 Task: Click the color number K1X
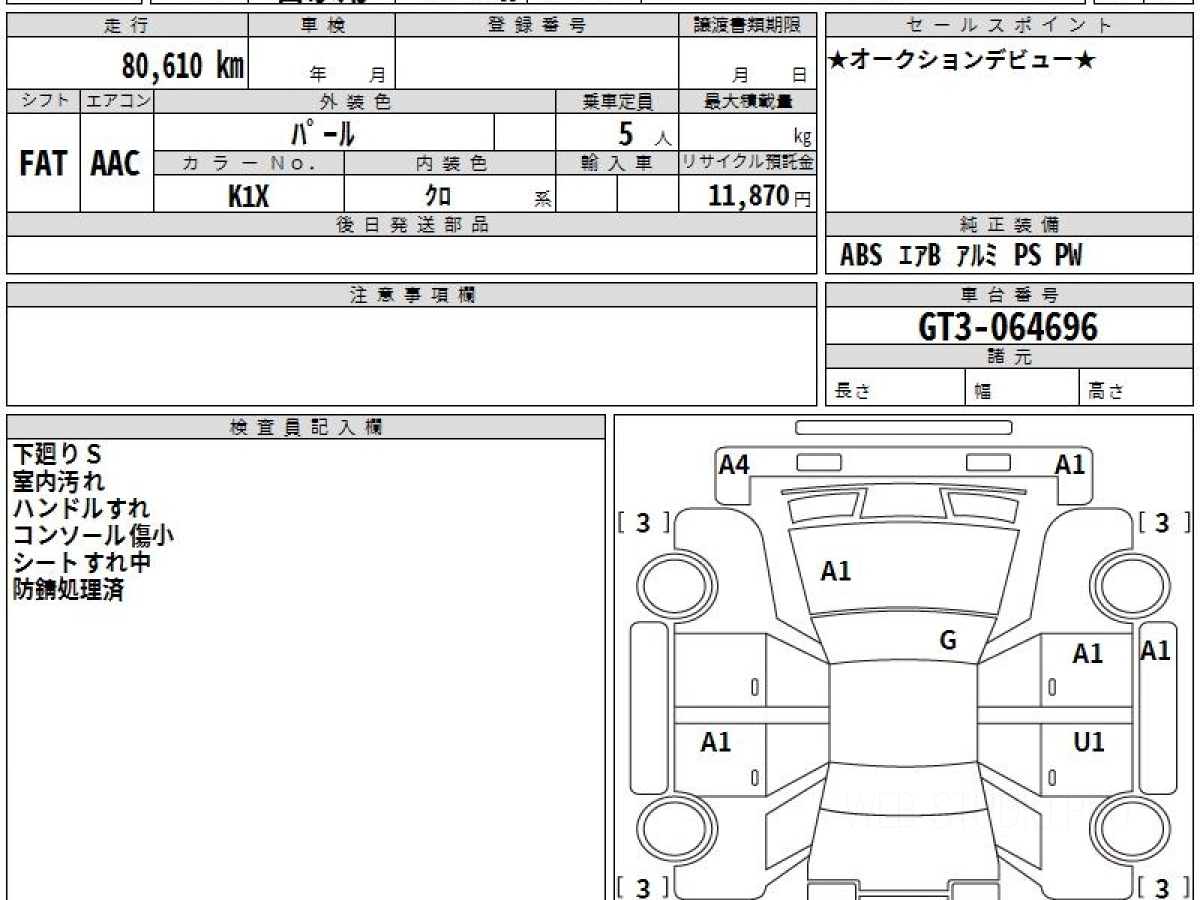[x=248, y=196]
